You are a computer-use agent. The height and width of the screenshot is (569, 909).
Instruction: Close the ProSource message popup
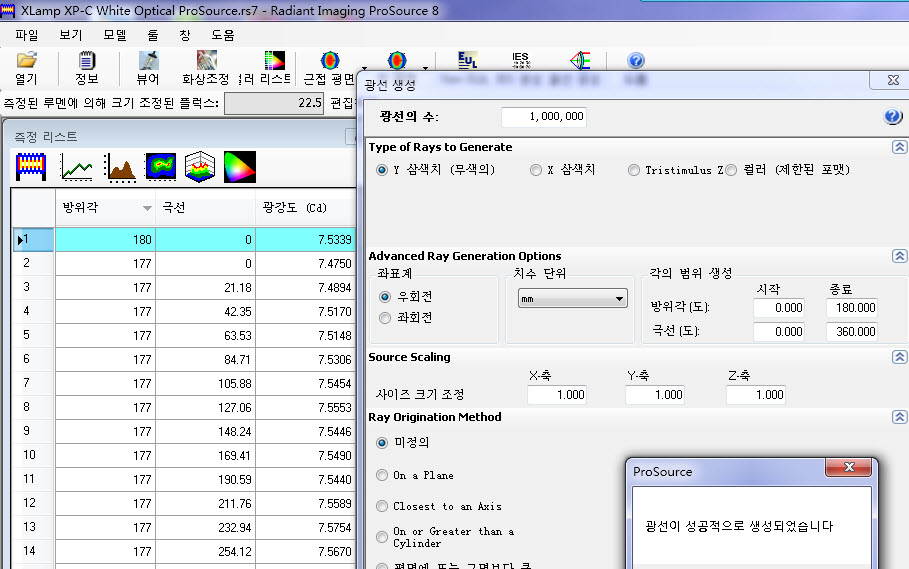[x=849, y=467]
